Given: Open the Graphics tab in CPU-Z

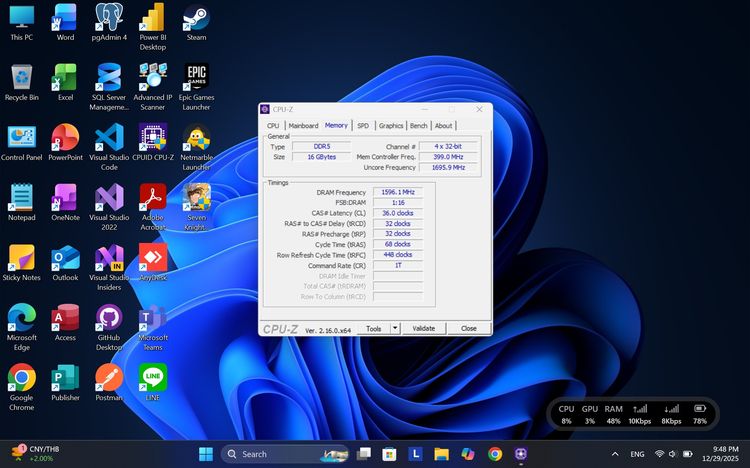Looking at the screenshot, I should 391,126.
